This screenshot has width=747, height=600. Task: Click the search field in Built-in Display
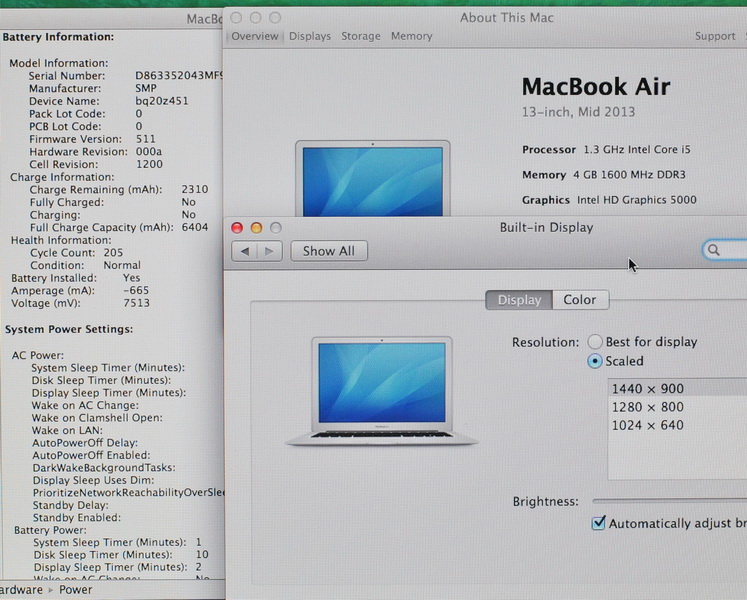pos(725,250)
